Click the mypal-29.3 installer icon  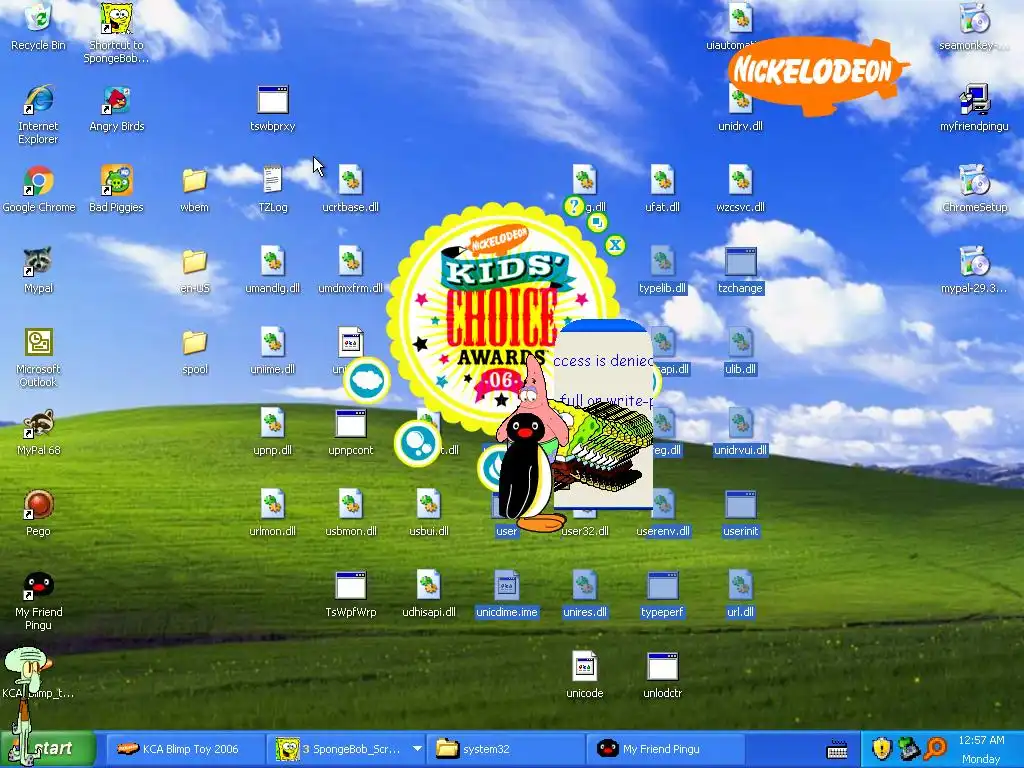[x=974, y=270]
